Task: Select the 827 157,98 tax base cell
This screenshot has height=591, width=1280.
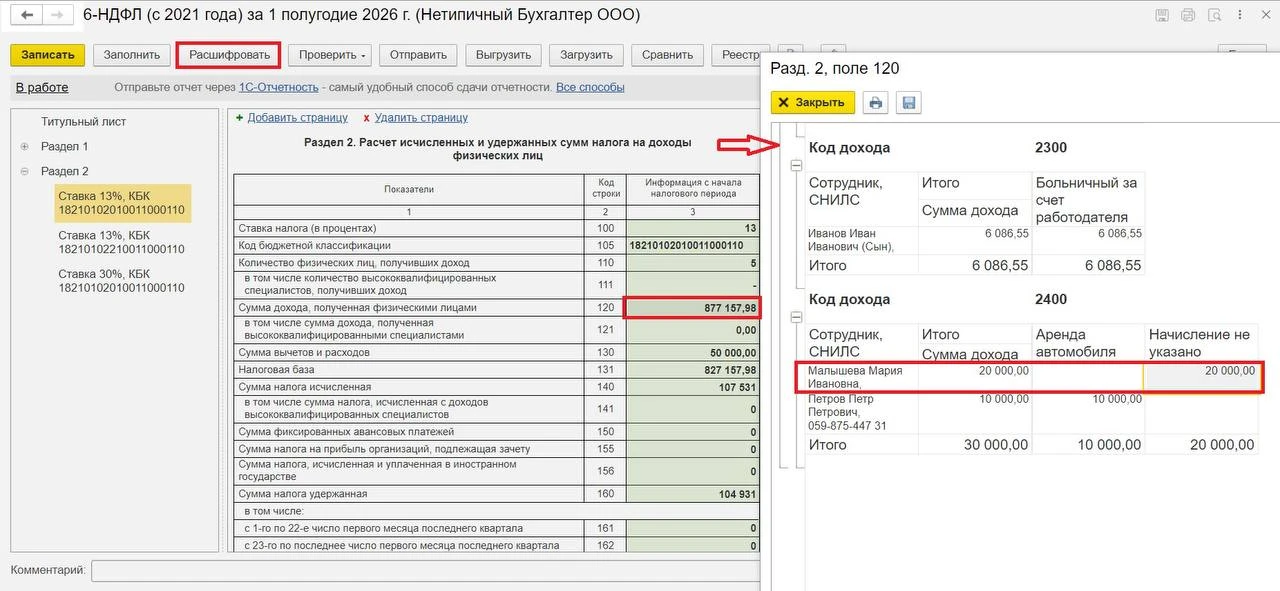Action: click(x=692, y=369)
